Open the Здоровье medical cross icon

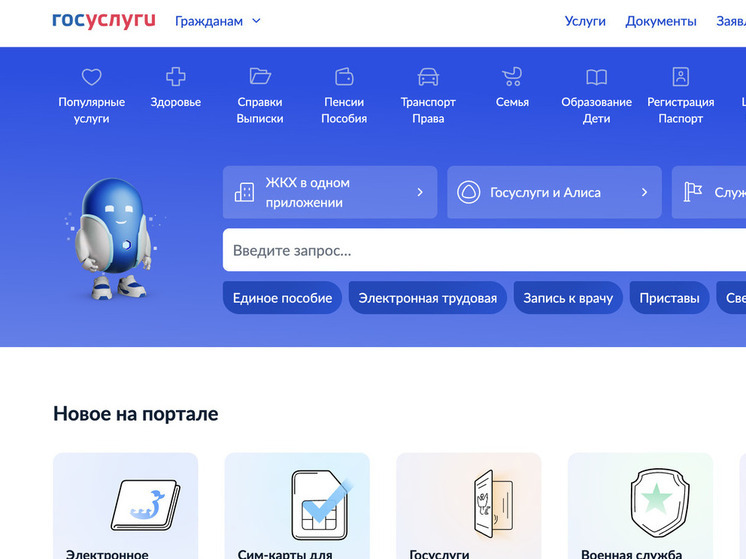pos(176,77)
